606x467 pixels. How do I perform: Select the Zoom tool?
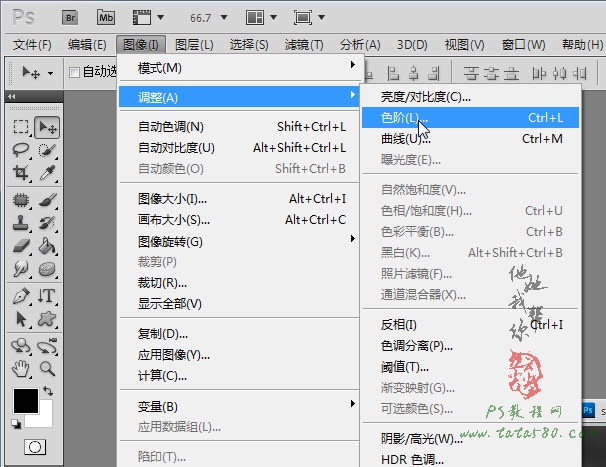47,369
